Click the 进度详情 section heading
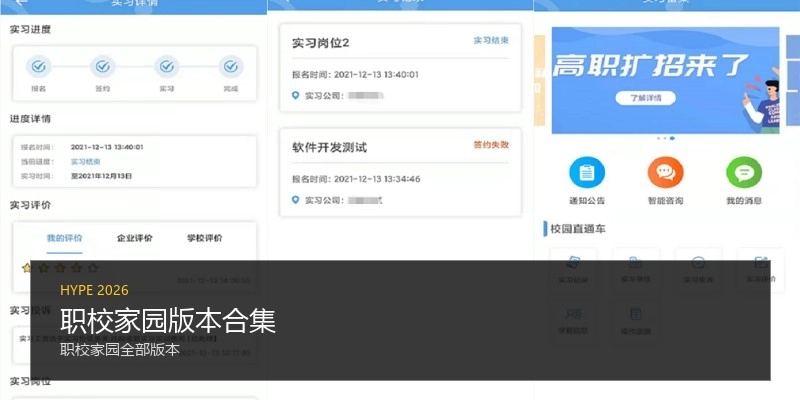 click(31, 119)
